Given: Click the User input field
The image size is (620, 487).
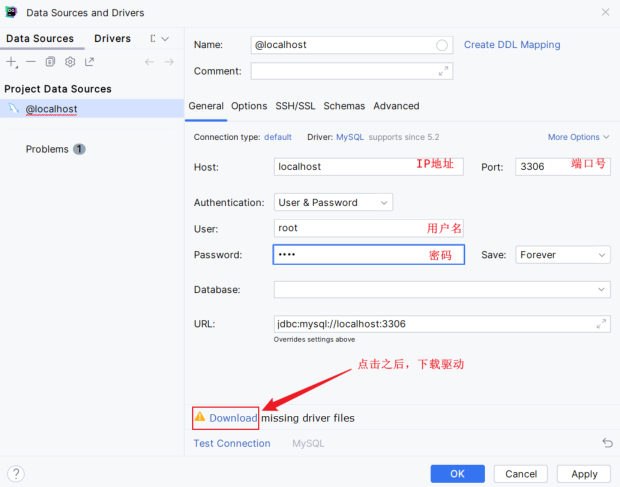Looking at the screenshot, I should coord(369,228).
